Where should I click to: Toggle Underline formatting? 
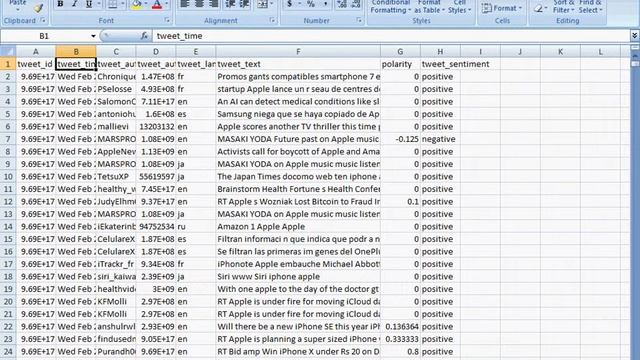[x=89, y=4]
